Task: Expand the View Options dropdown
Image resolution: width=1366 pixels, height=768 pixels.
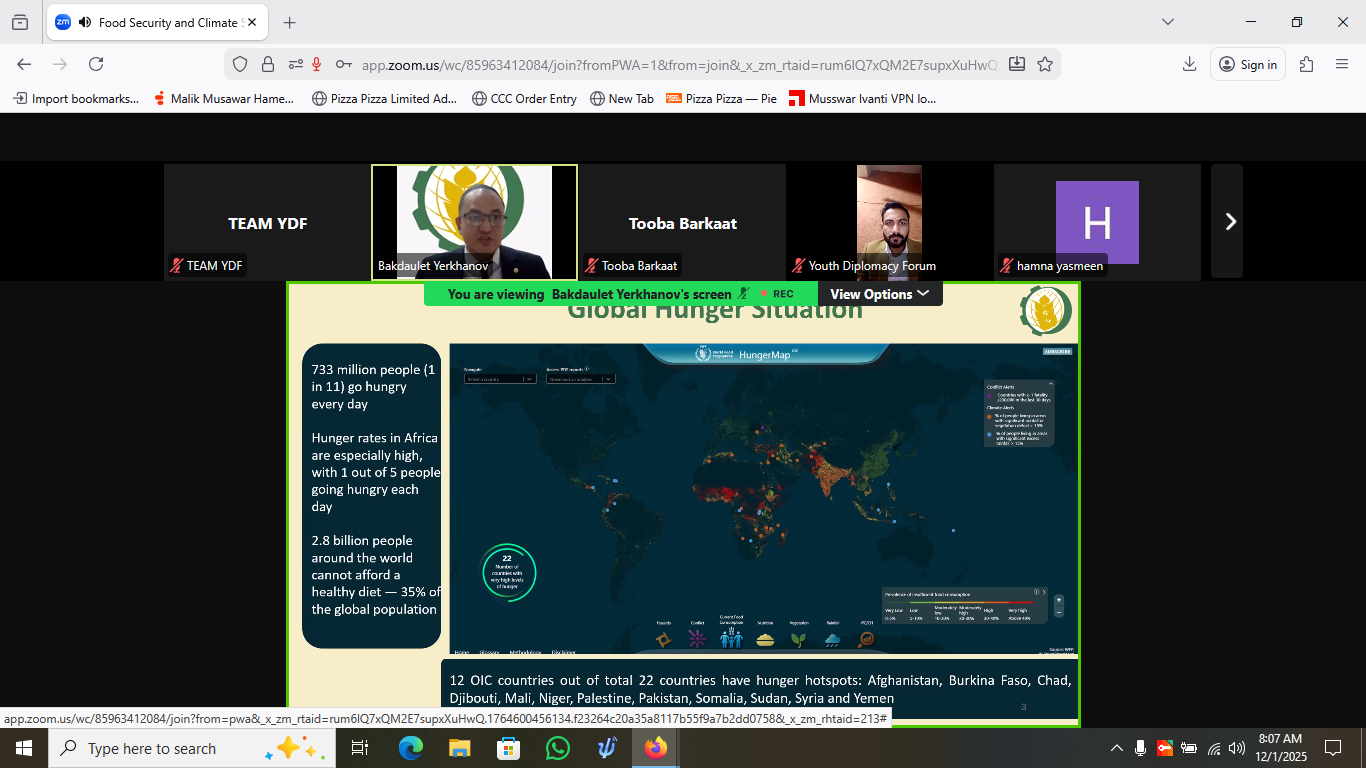Action: (x=879, y=294)
